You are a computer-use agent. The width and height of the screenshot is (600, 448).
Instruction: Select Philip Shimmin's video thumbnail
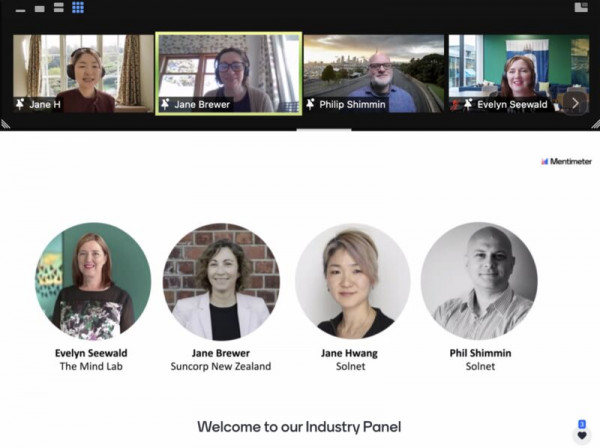tap(374, 73)
